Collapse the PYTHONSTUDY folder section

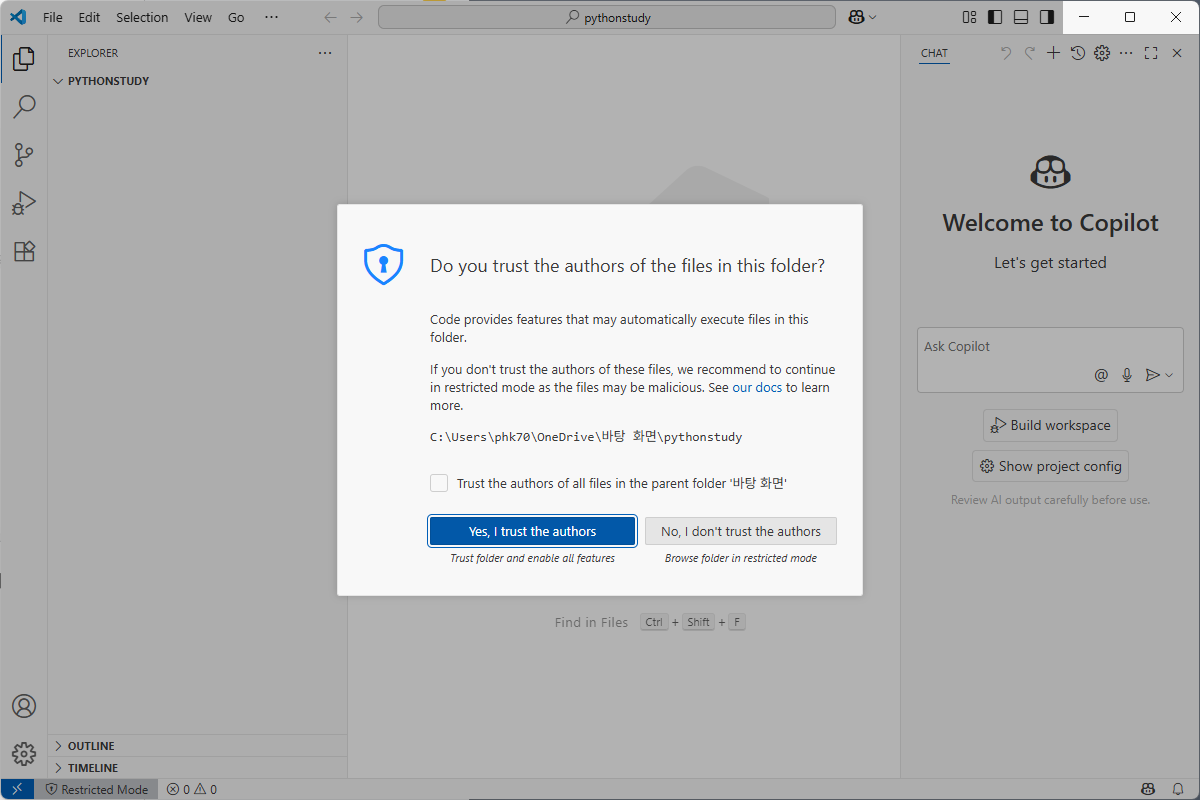(197, 81)
